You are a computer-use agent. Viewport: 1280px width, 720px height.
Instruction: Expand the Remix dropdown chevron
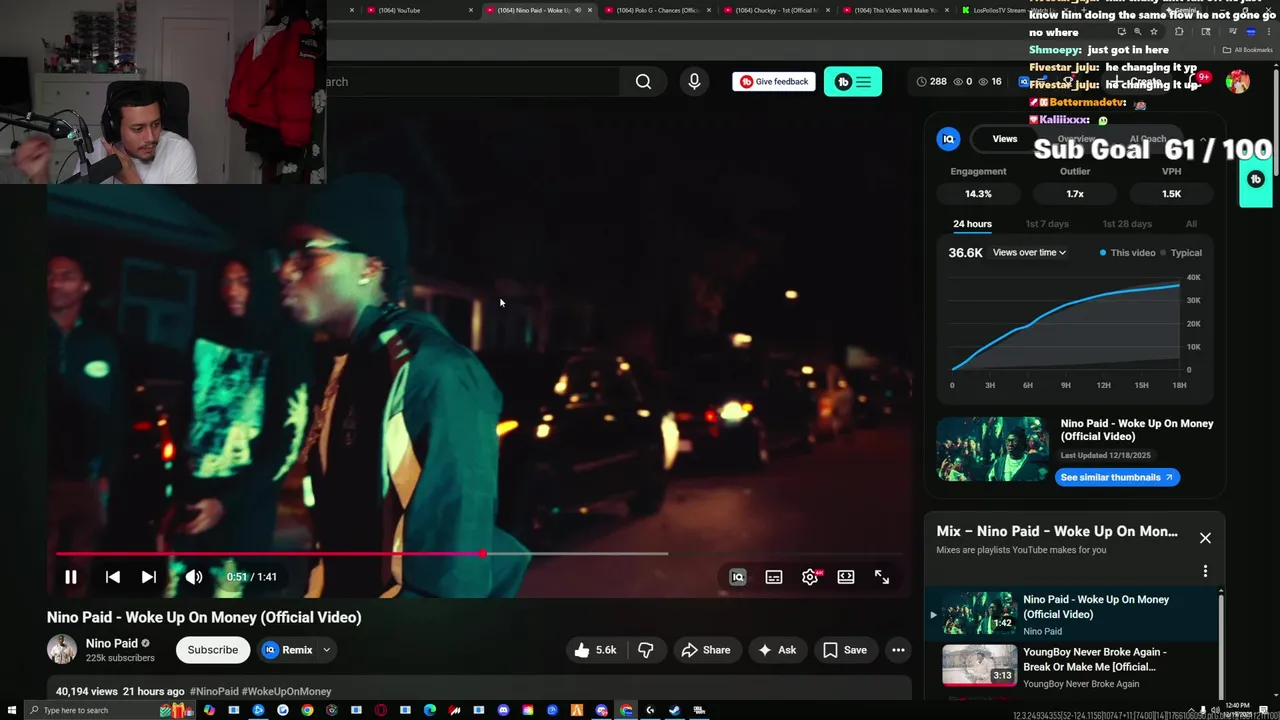point(326,650)
